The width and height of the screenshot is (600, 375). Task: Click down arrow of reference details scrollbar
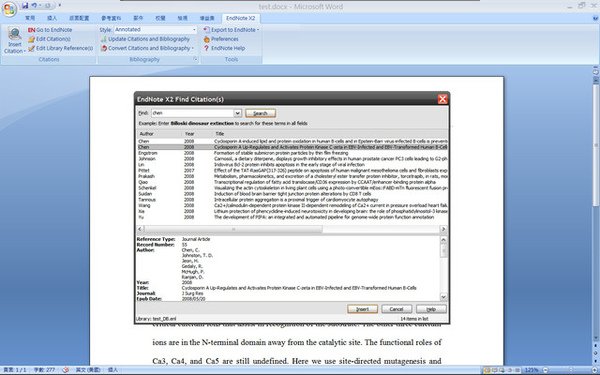pyautogui.click(x=443, y=297)
